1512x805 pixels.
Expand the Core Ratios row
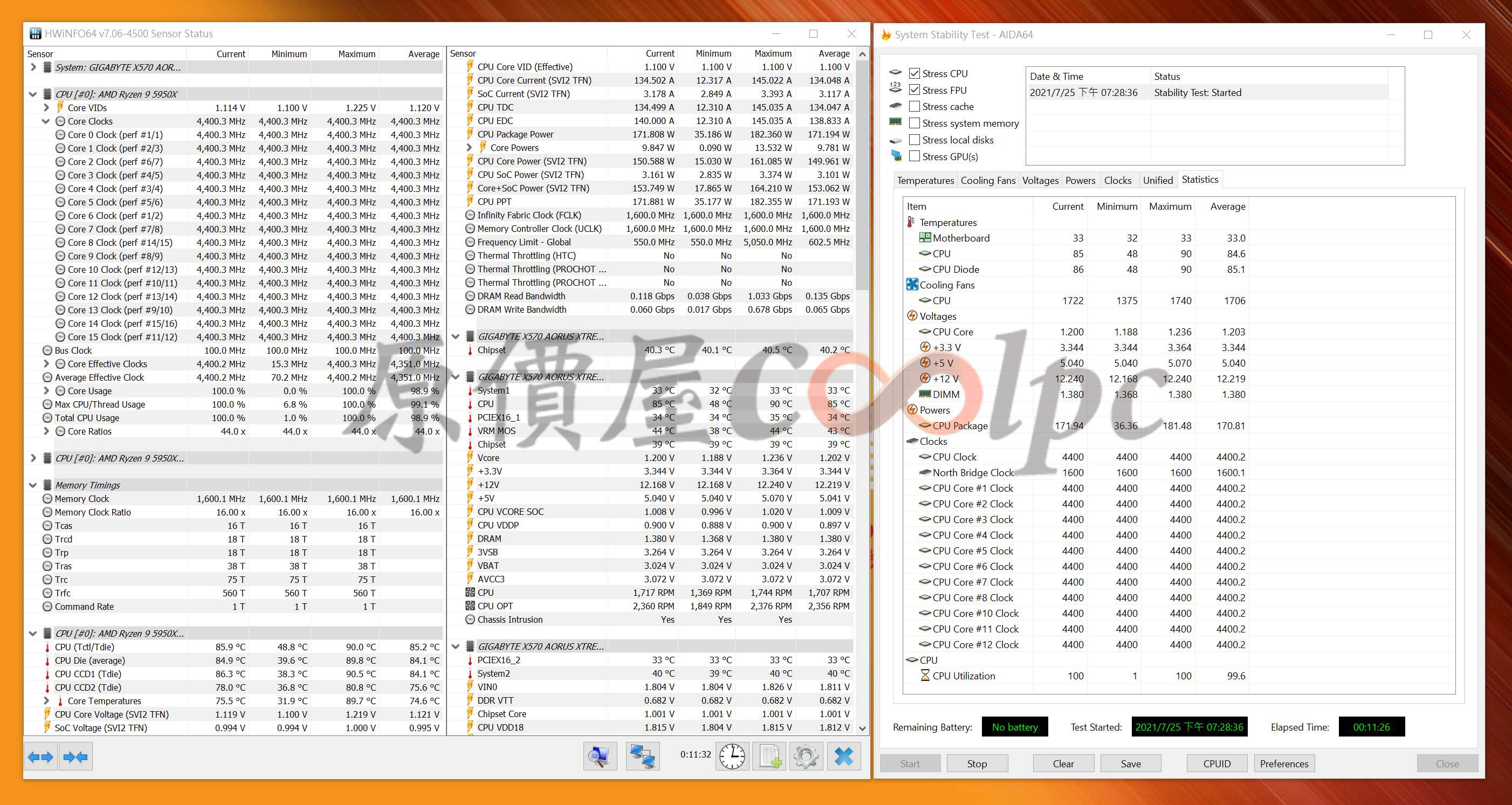(46, 431)
